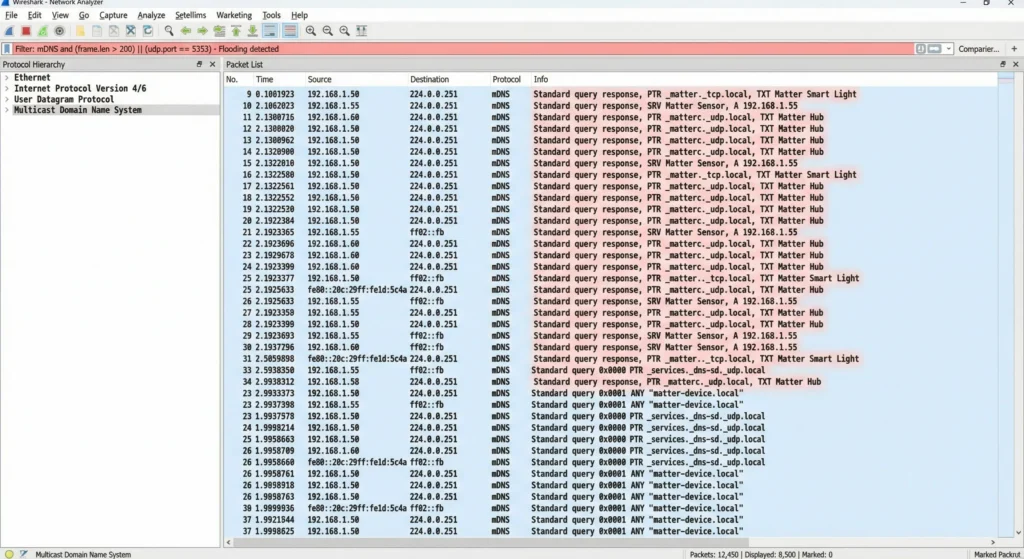Image resolution: width=1024 pixels, height=559 pixels.
Task: Expand Internet Protocol Version 4/6 node
Action: point(7,89)
